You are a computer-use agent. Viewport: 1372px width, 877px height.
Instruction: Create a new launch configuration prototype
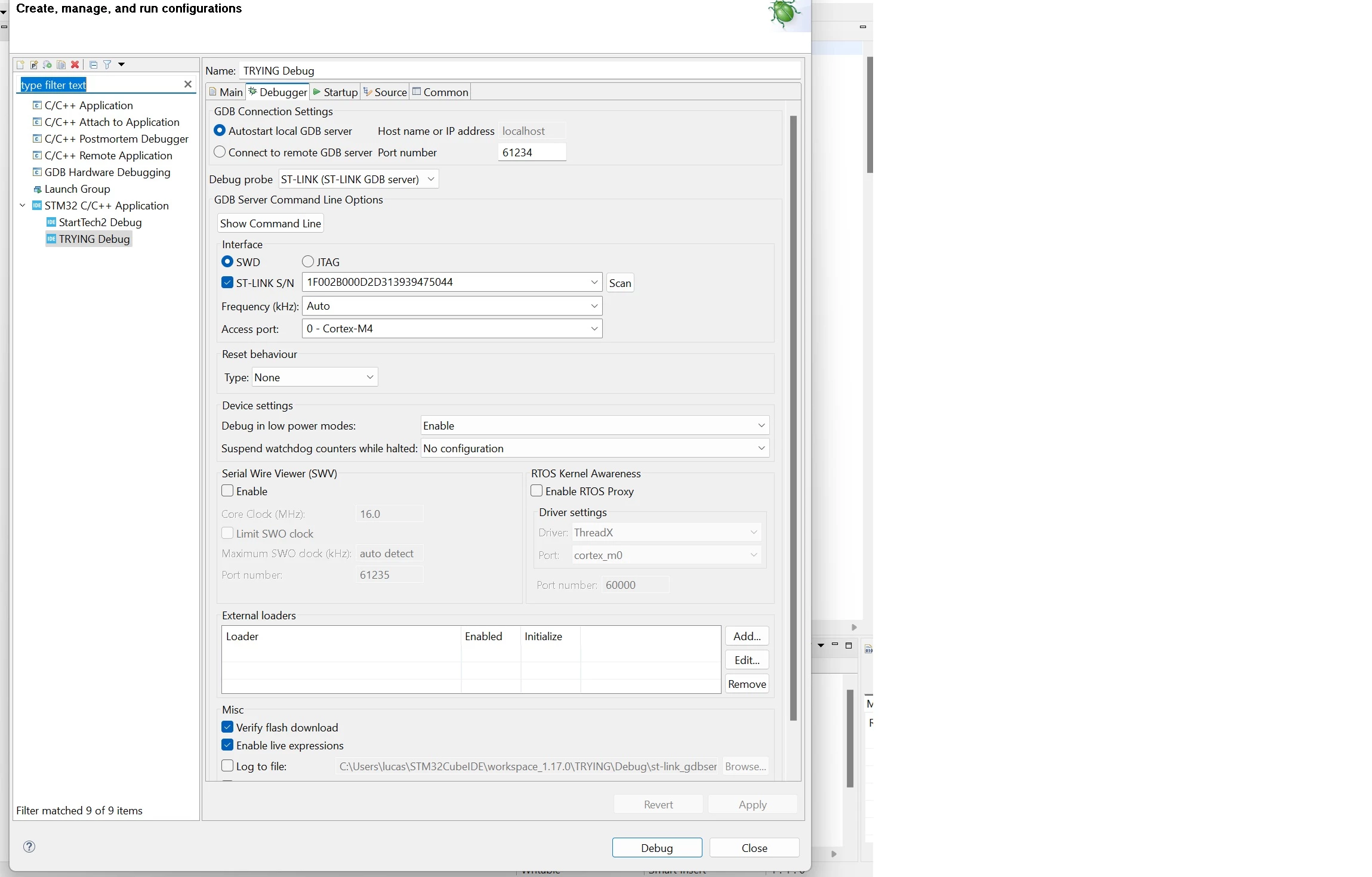34,64
